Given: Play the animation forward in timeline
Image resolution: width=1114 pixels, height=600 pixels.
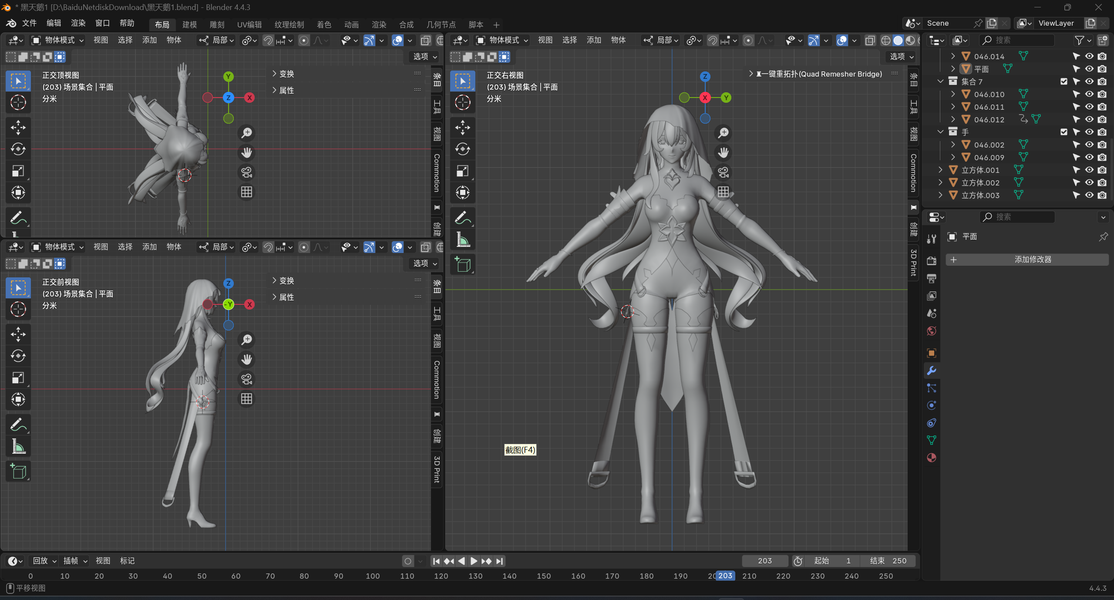Looking at the screenshot, I should point(474,561).
